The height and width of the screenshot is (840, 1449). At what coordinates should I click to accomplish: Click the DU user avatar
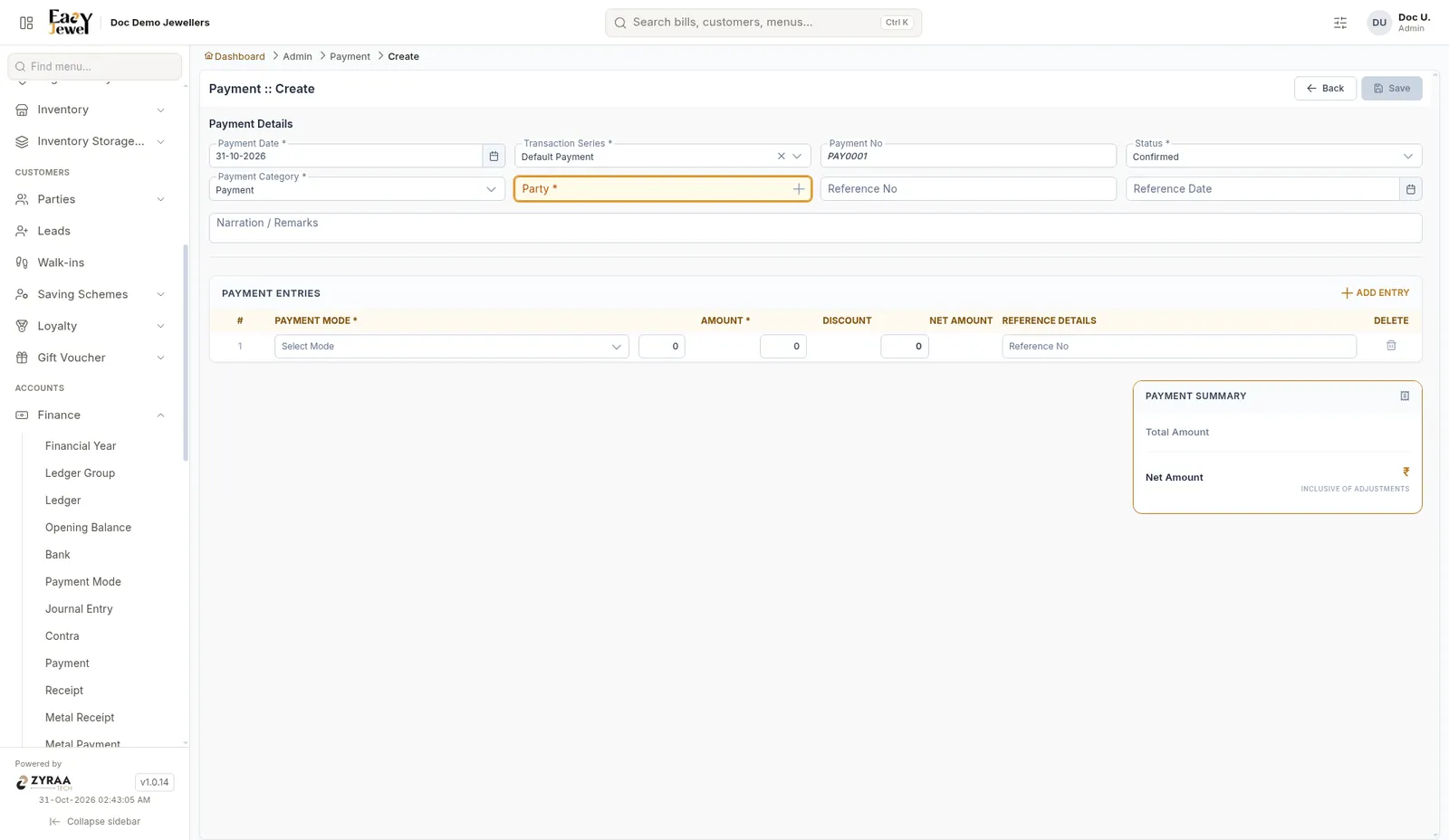[1379, 23]
